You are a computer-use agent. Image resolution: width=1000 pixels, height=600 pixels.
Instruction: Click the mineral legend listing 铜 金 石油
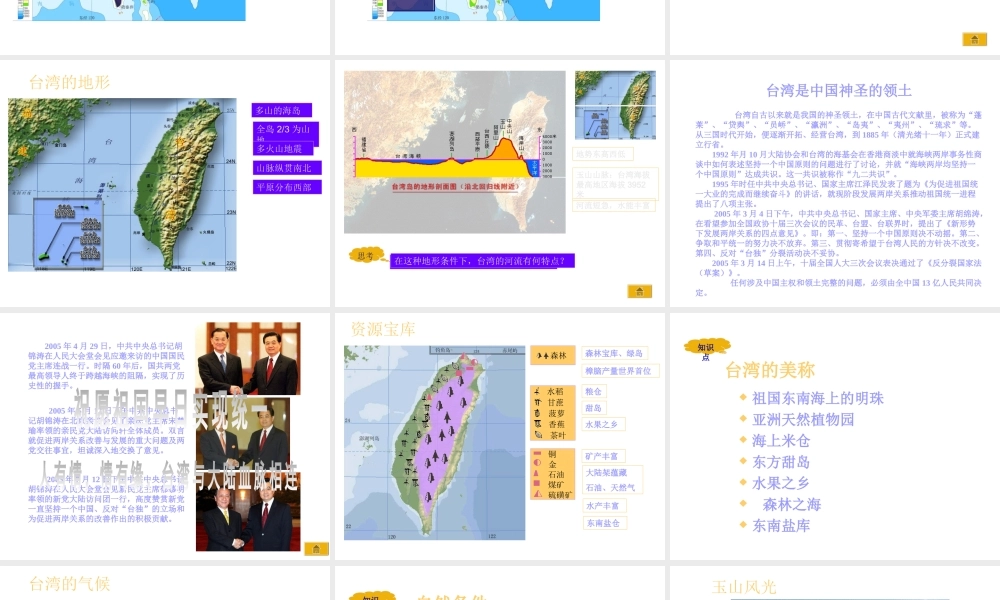(x=552, y=474)
